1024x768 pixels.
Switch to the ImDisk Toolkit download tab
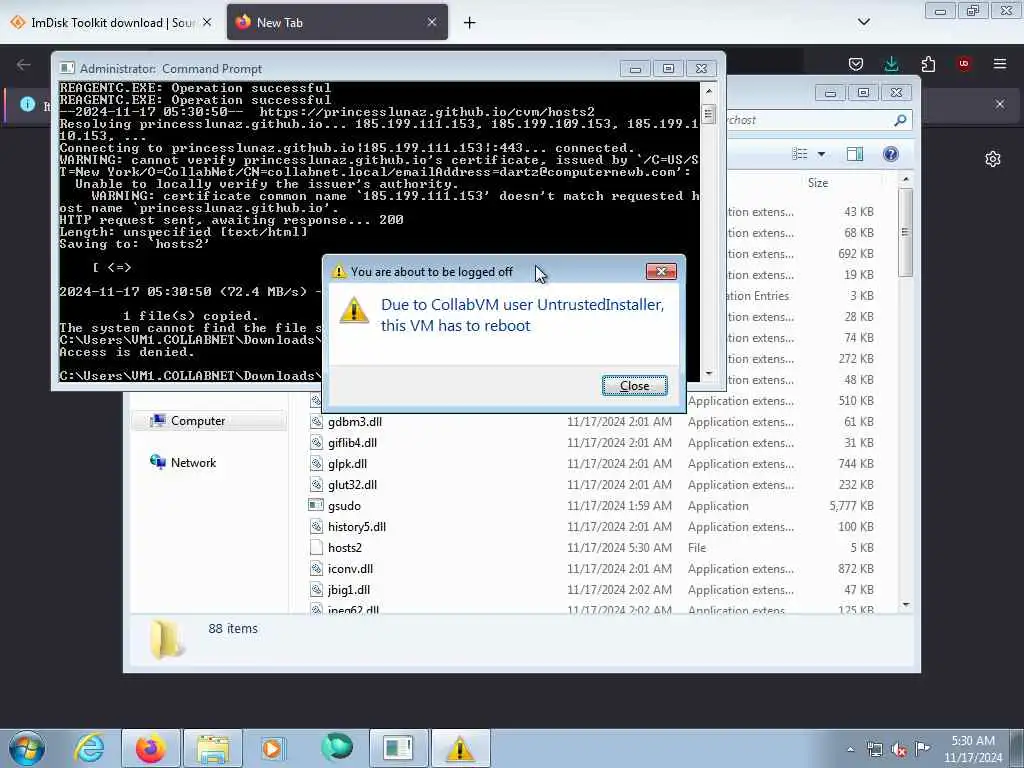point(111,23)
